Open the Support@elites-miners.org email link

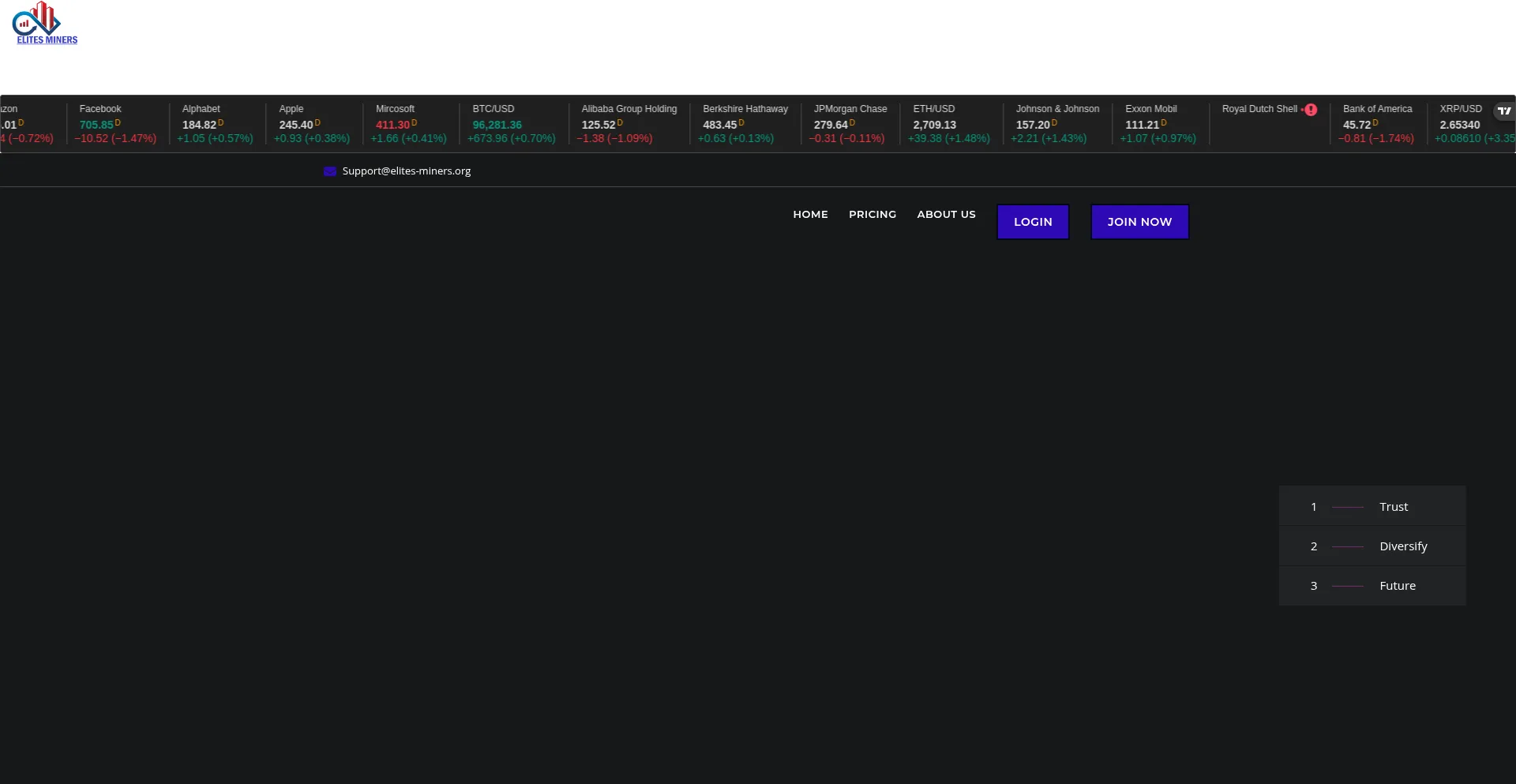click(406, 171)
